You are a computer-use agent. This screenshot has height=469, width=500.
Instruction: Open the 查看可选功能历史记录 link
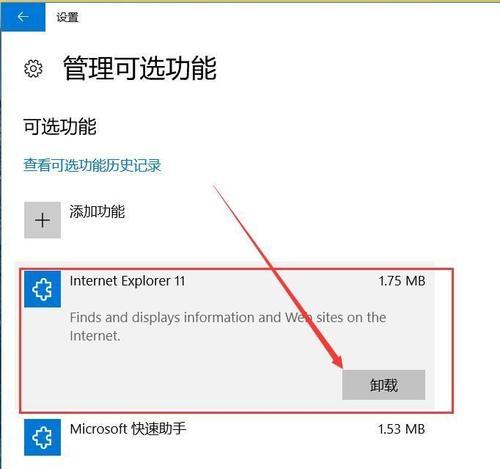click(92, 165)
